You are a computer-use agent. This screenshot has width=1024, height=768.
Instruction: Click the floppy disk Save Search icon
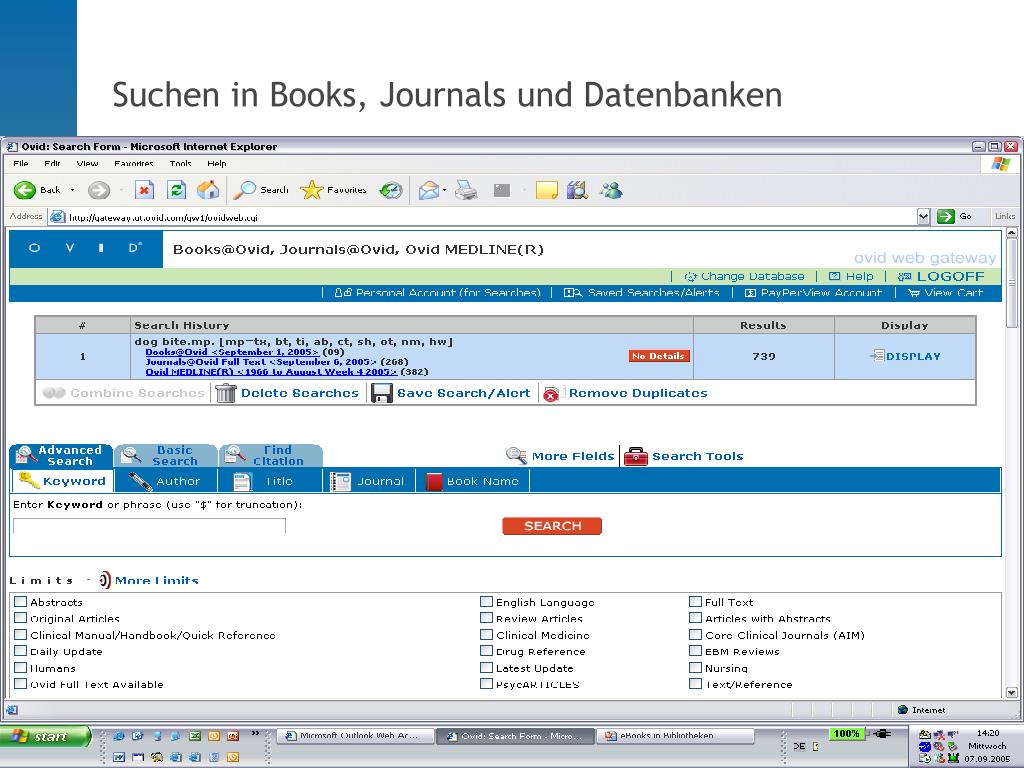tap(381, 393)
